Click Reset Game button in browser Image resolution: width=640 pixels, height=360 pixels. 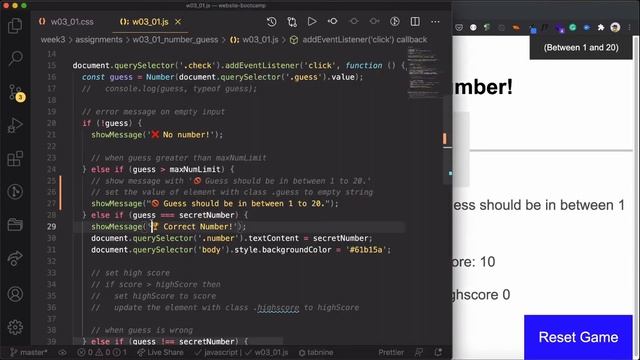click(578, 337)
